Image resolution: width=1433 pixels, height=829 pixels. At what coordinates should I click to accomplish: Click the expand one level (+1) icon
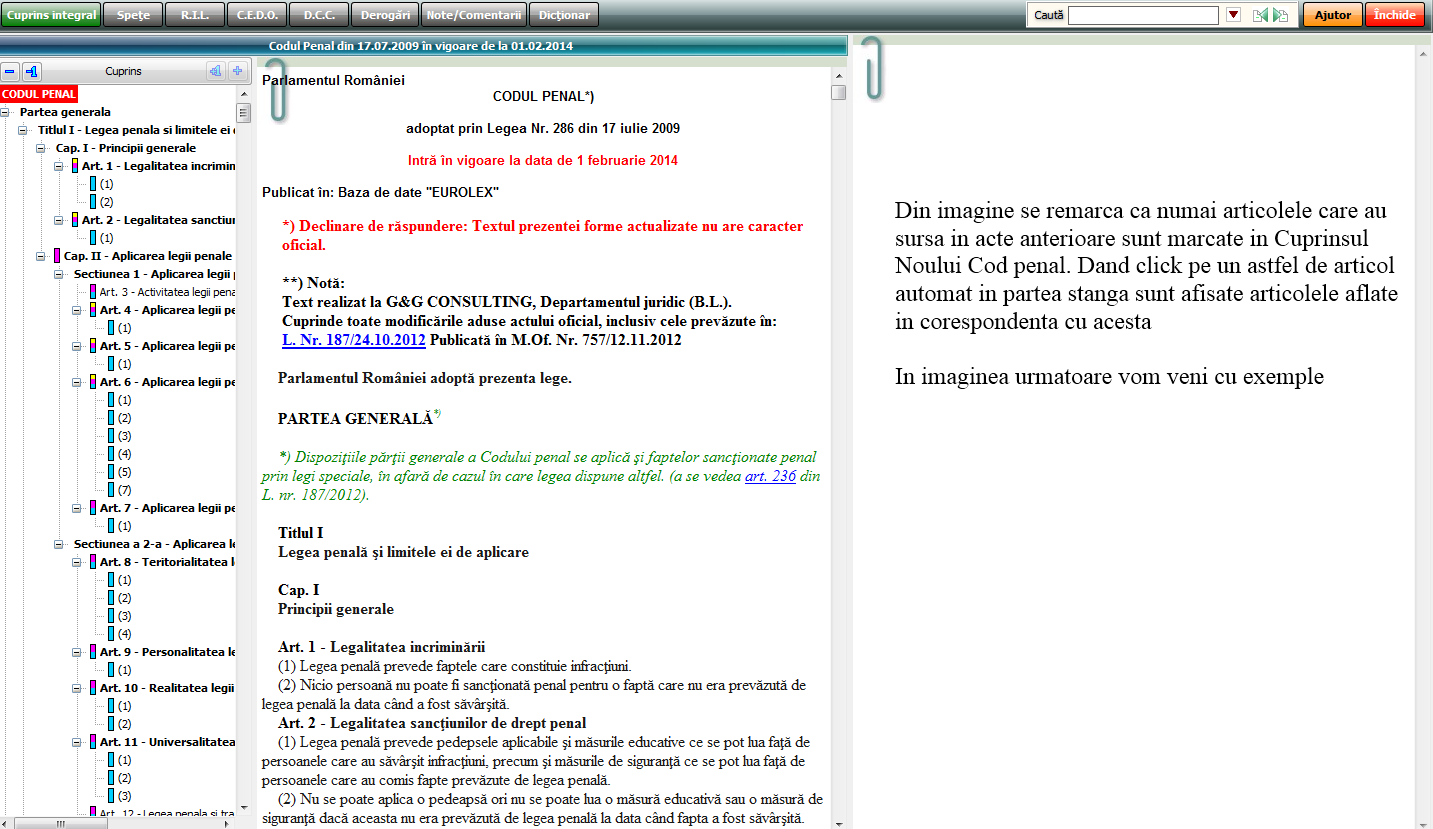(x=215, y=72)
